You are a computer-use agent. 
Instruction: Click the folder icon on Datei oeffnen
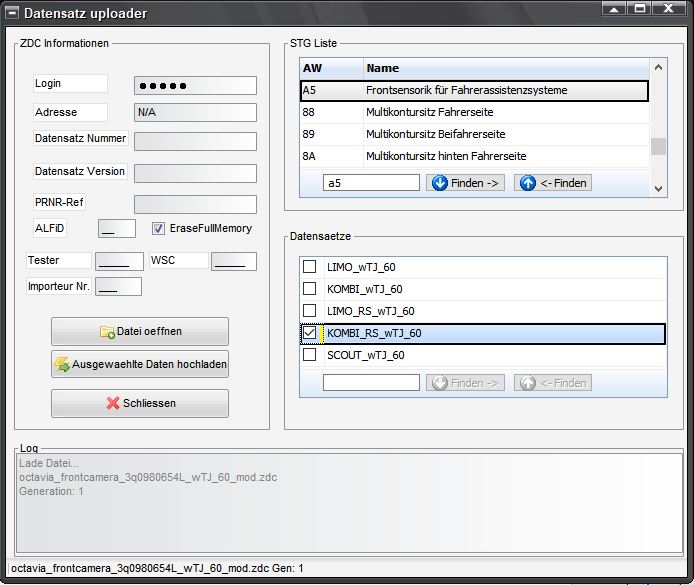click(x=107, y=332)
